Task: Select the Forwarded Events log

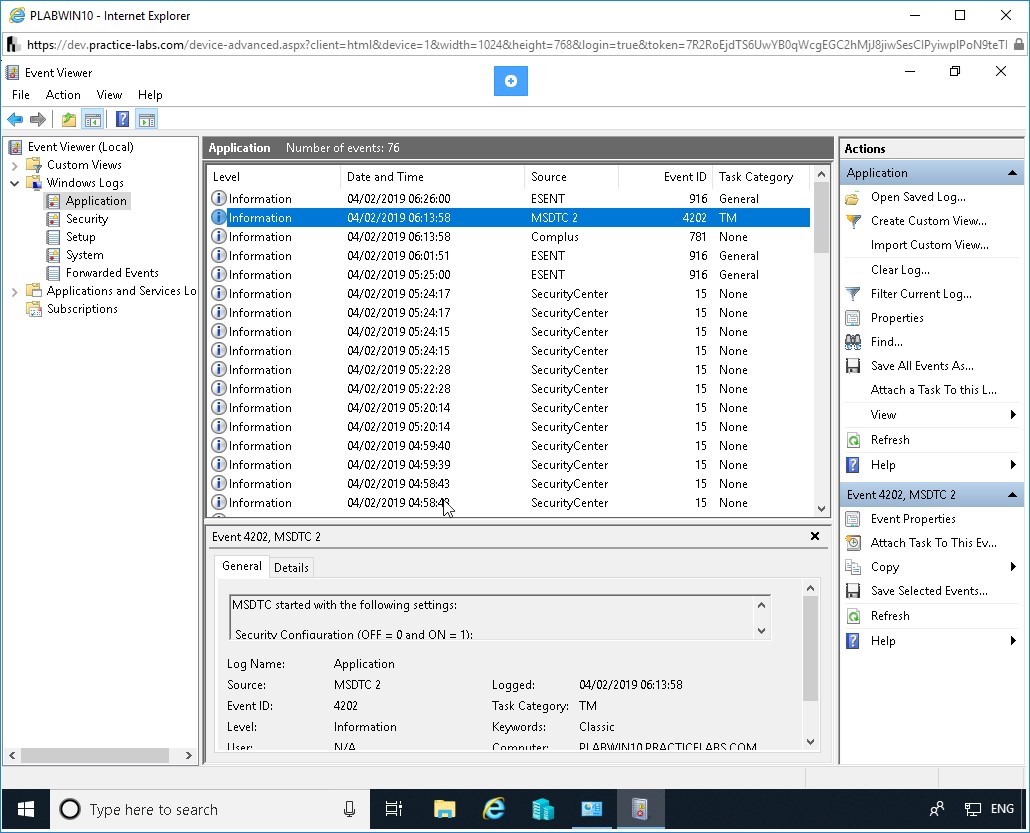Action: coord(112,273)
